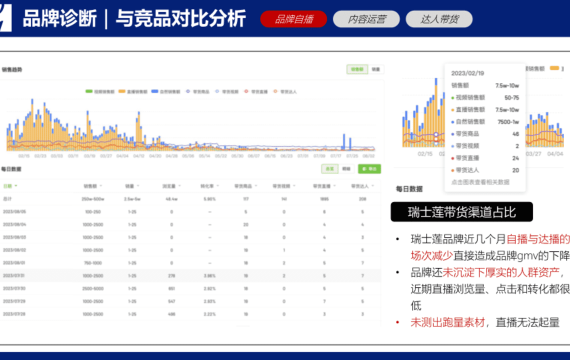Select the 2023/07/30 table row date
Image resolution: width=570 pixels, height=360 pixels.
click(15, 288)
